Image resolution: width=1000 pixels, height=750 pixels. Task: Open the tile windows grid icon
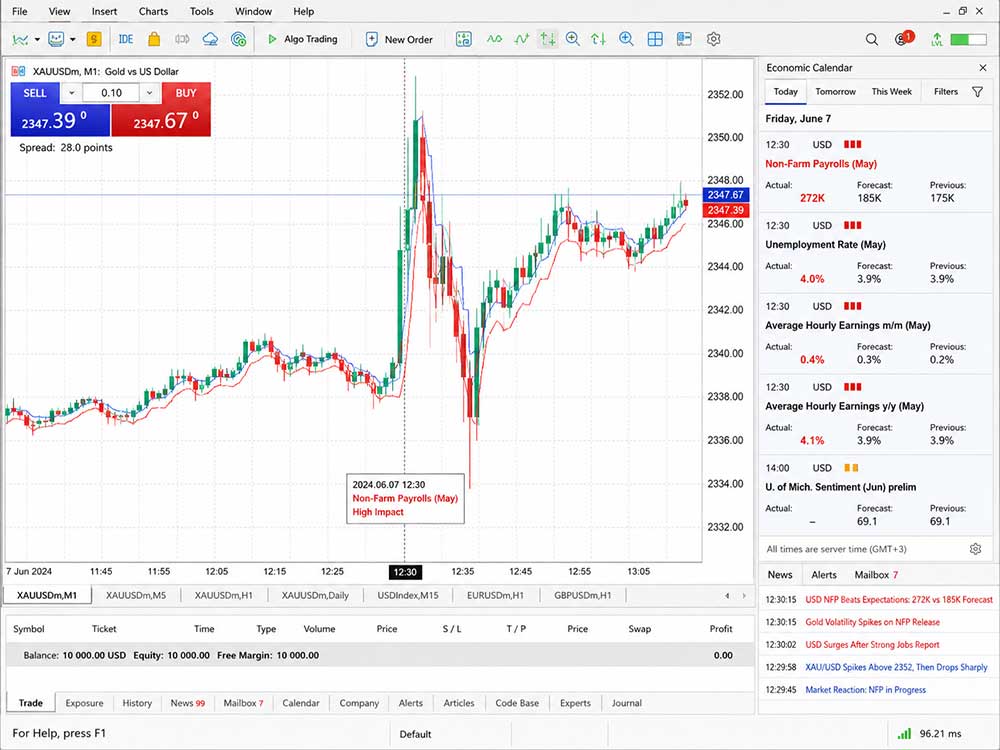tap(655, 40)
